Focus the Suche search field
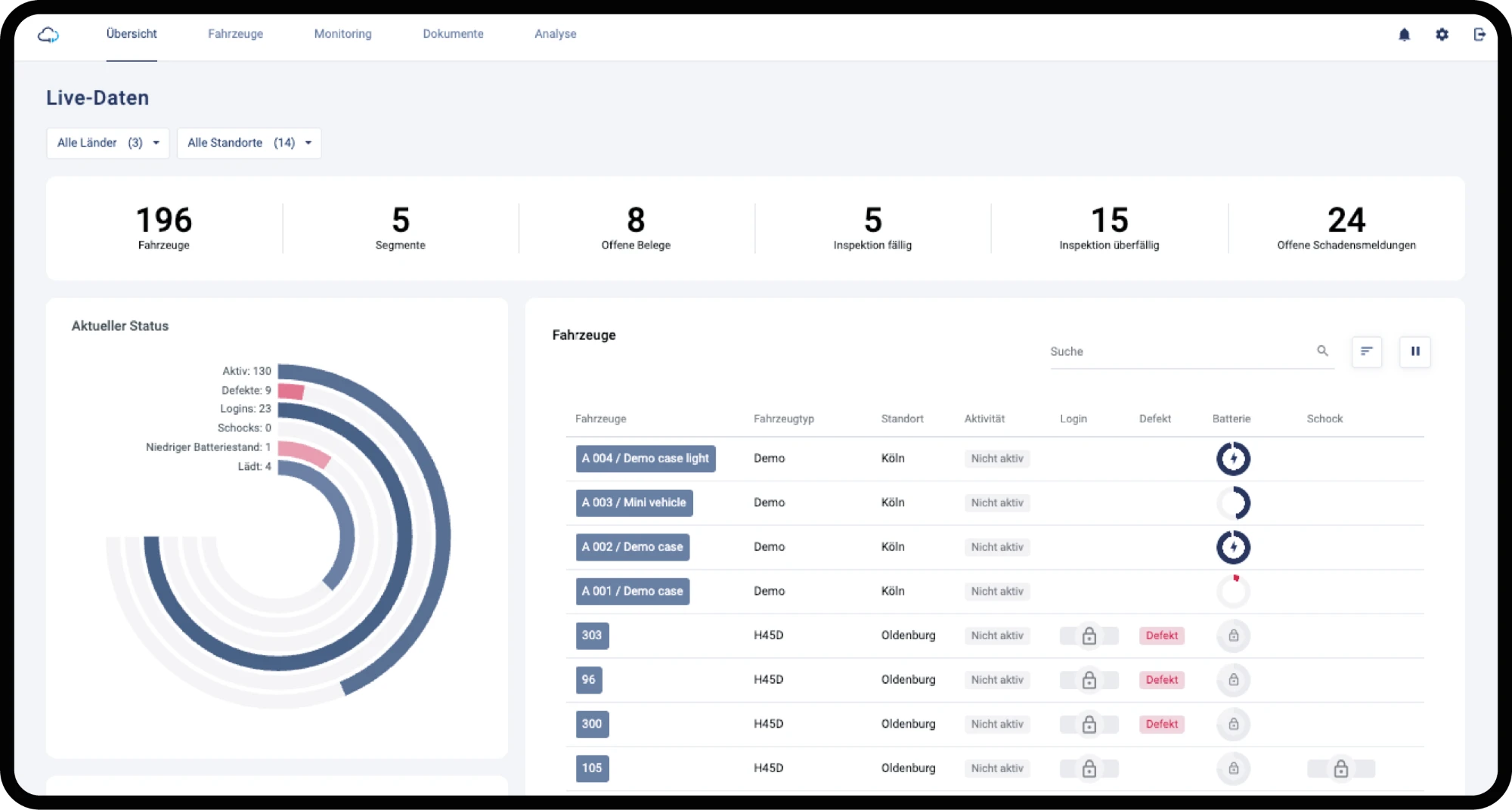1512x810 pixels. point(1192,351)
